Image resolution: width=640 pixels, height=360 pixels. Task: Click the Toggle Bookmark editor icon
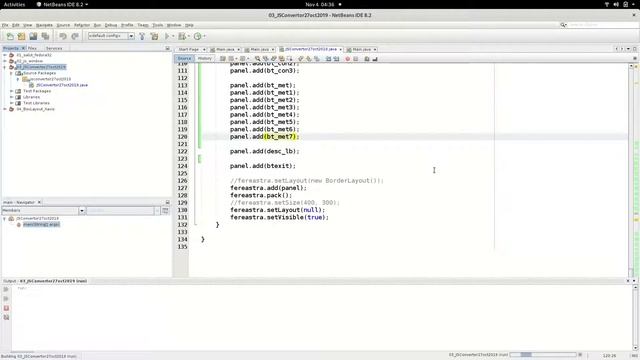click(x=317, y=59)
